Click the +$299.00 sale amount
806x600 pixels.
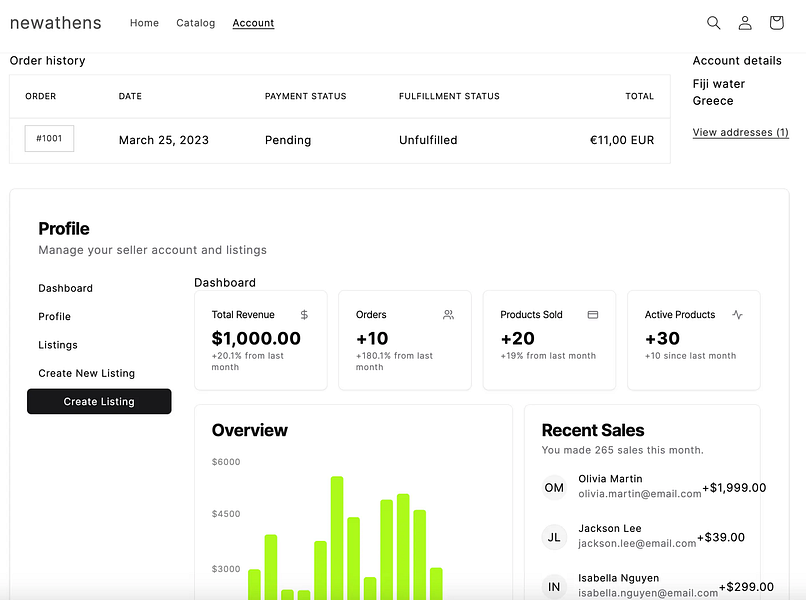tap(746, 587)
